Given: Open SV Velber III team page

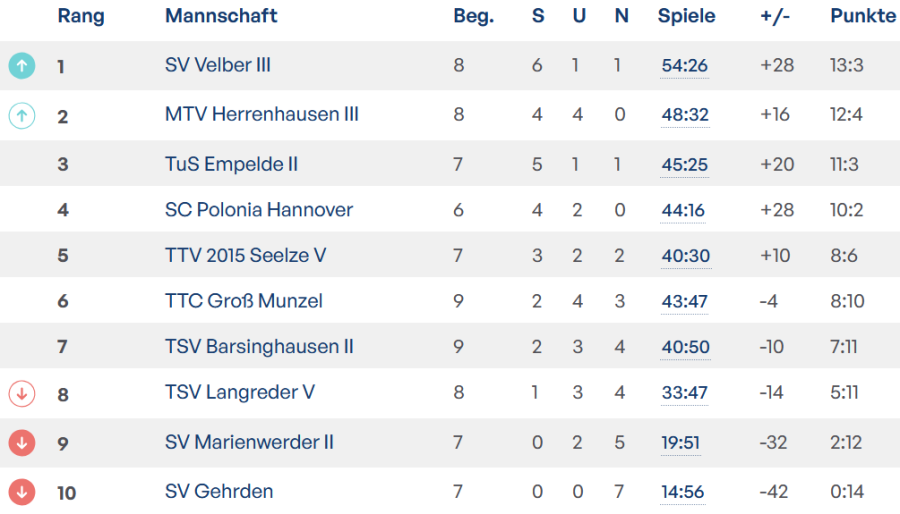Looking at the screenshot, I should click(218, 65).
